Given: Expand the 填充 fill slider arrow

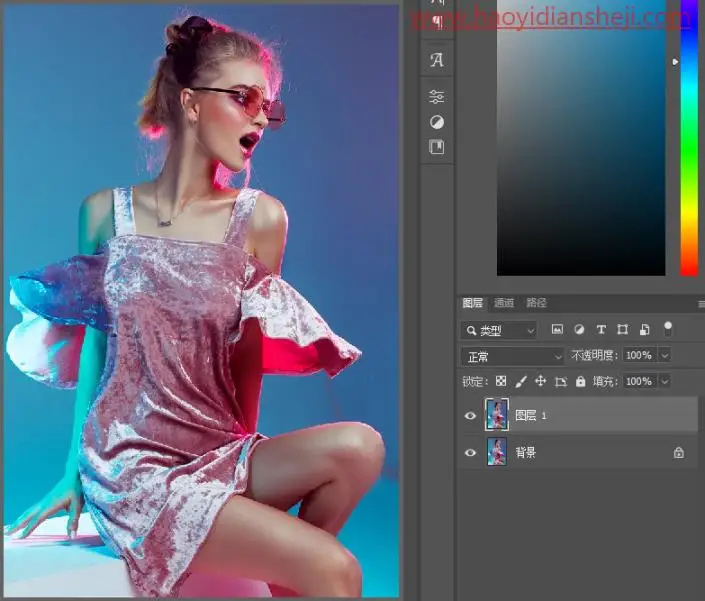Looking at the screenshot, I should 665,382.
